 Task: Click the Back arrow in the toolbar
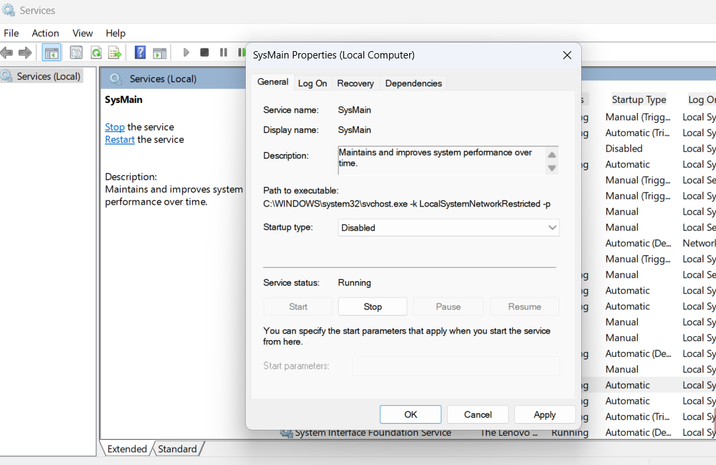pyautogui.click(x=7, y=53)
